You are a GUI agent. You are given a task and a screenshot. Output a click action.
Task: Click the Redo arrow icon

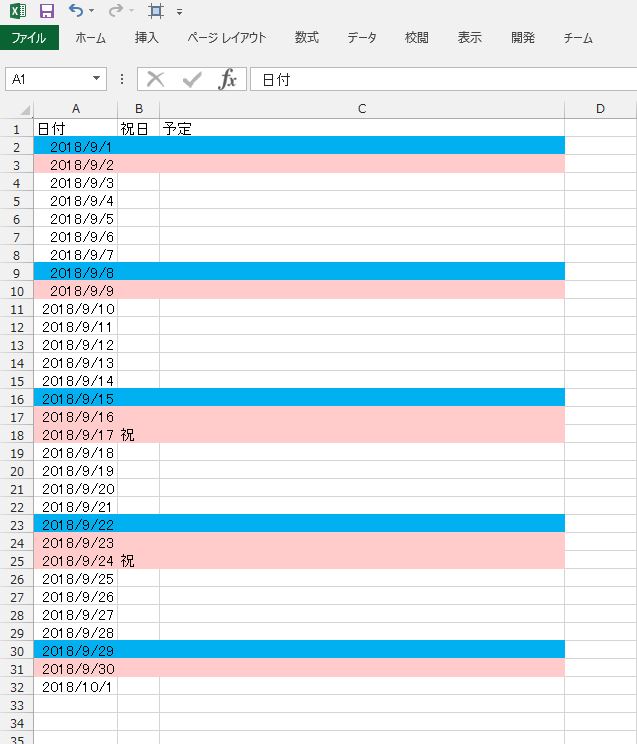pyautogui.click(x=115, y=11)
